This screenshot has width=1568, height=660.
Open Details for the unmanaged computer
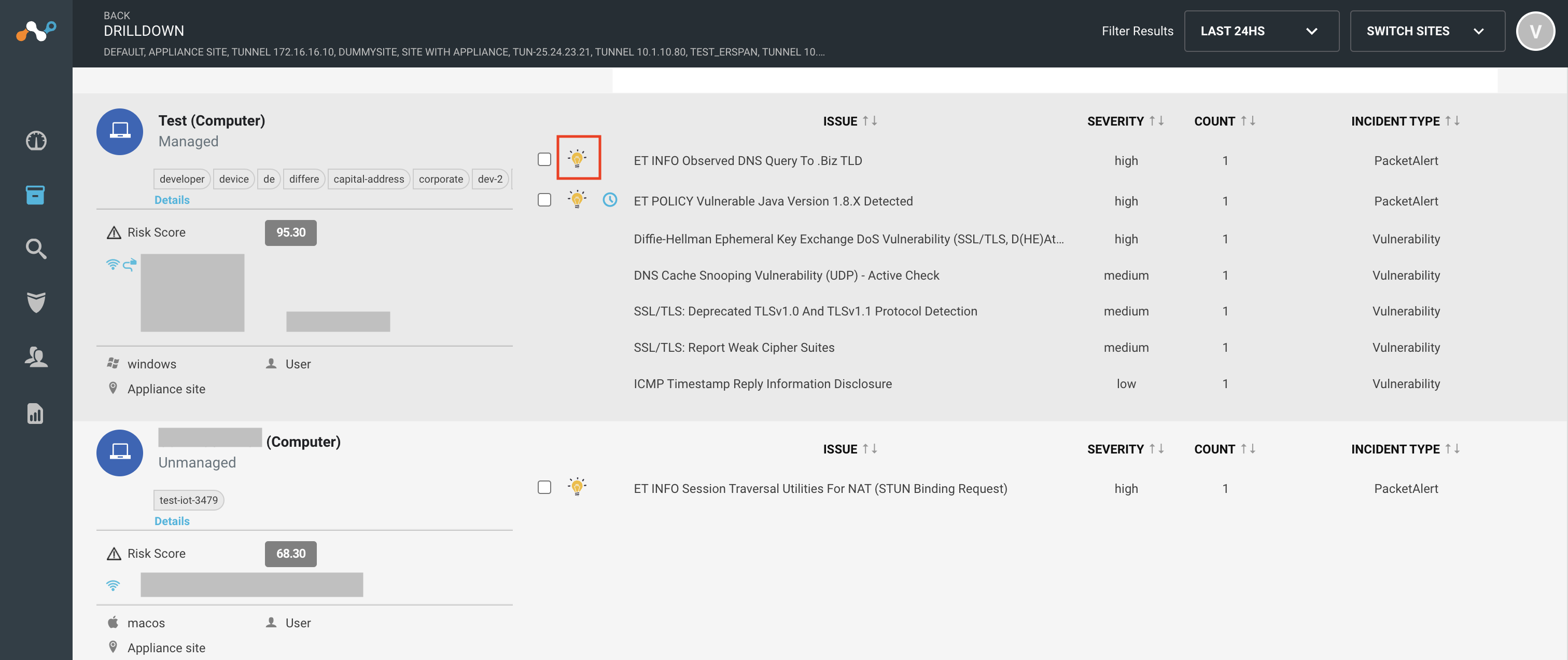172,520
